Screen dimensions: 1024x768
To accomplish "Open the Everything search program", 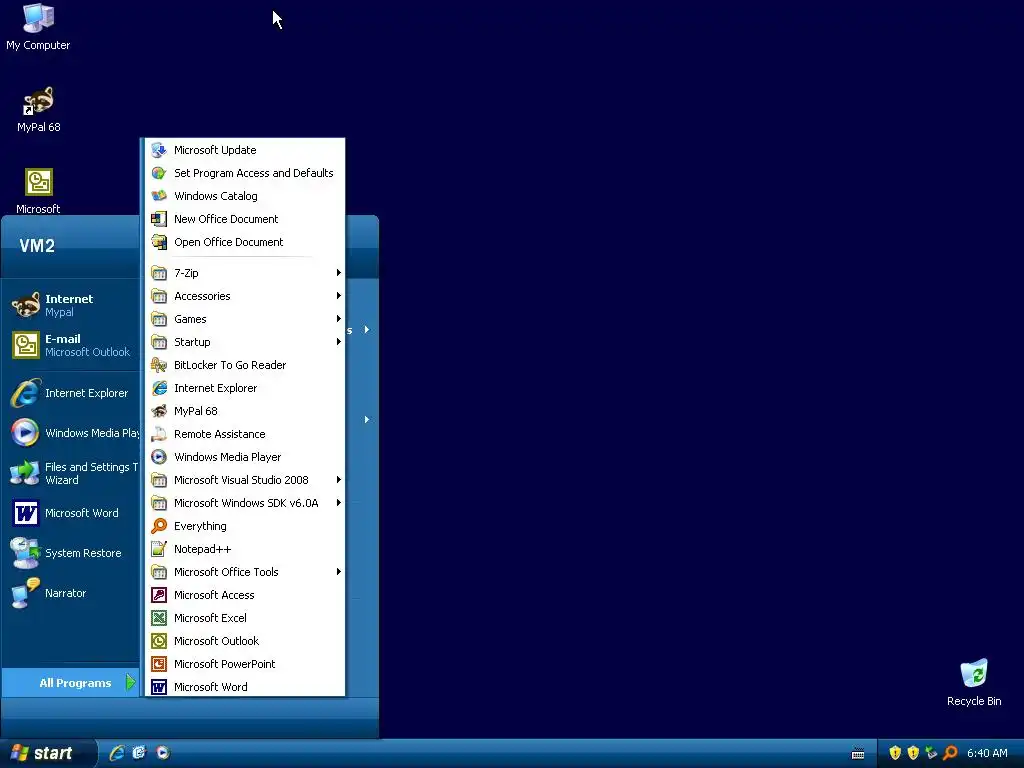I will 244,526.
